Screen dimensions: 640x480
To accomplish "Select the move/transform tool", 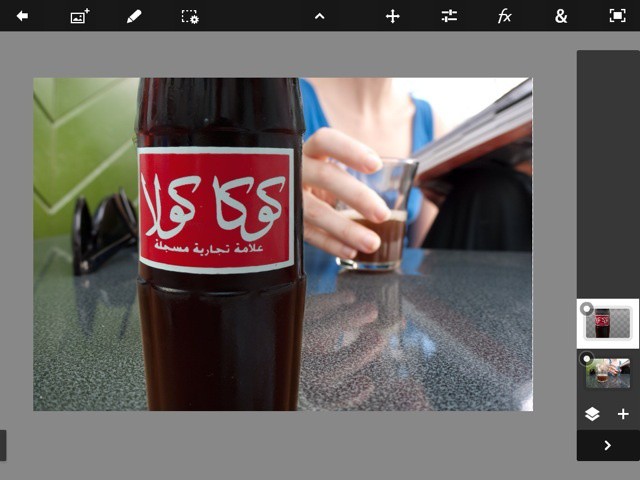I will tap(393, 16).
